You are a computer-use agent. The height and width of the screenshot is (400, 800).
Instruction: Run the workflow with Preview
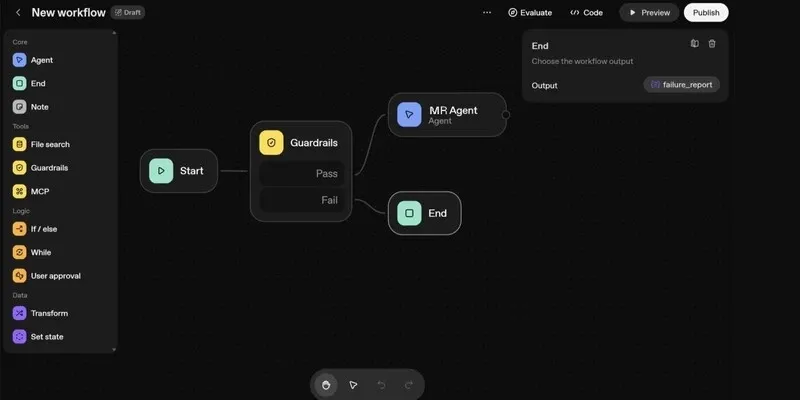pyautogui.click(x=648, y=13)
